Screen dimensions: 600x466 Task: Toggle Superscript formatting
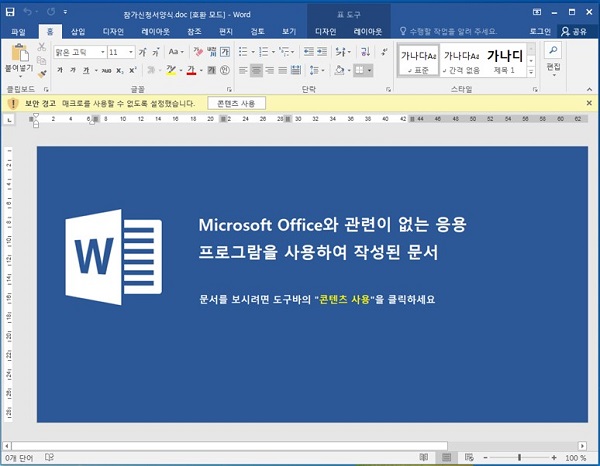click(x=132, y=70)
